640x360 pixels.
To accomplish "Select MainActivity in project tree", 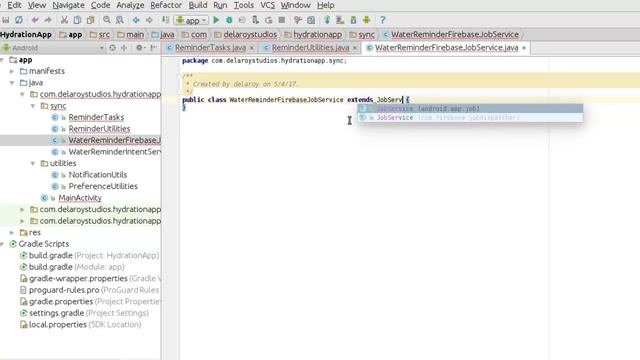I will click(x=80, y=198).
